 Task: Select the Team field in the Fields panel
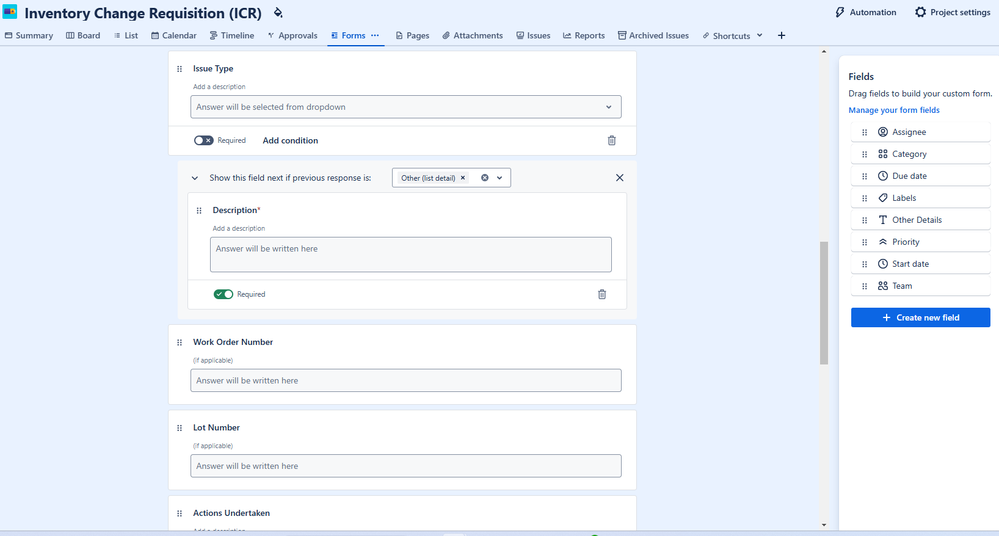[921, 286]
